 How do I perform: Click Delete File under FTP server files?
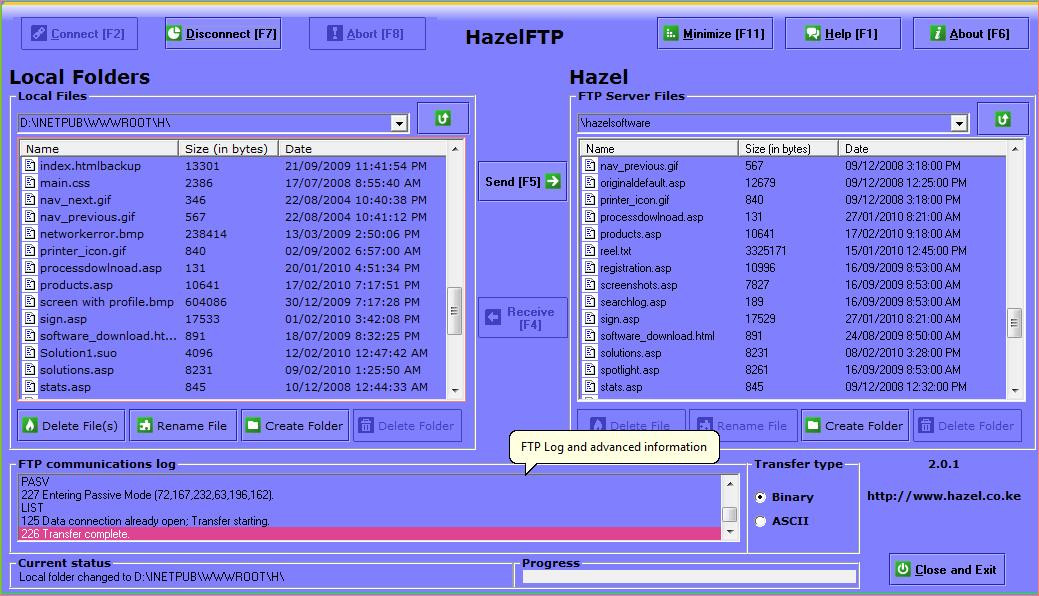point(631,426)
